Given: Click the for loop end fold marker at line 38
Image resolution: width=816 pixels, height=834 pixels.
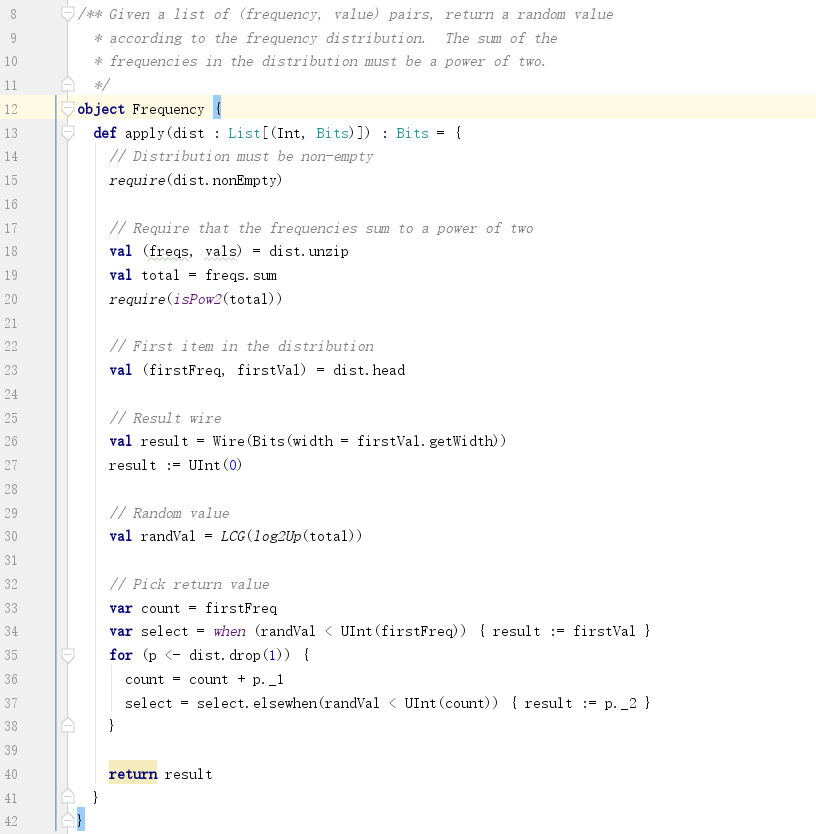Looking at the screenshot, I should [68, 726].
